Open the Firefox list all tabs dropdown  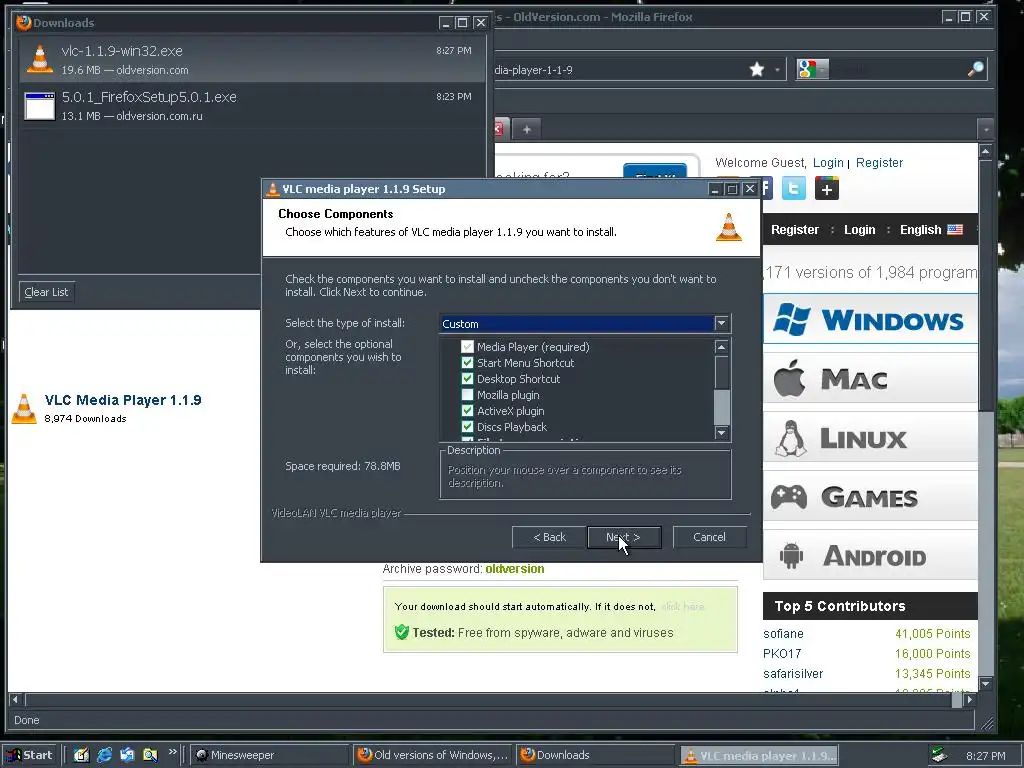coord(985,129)
